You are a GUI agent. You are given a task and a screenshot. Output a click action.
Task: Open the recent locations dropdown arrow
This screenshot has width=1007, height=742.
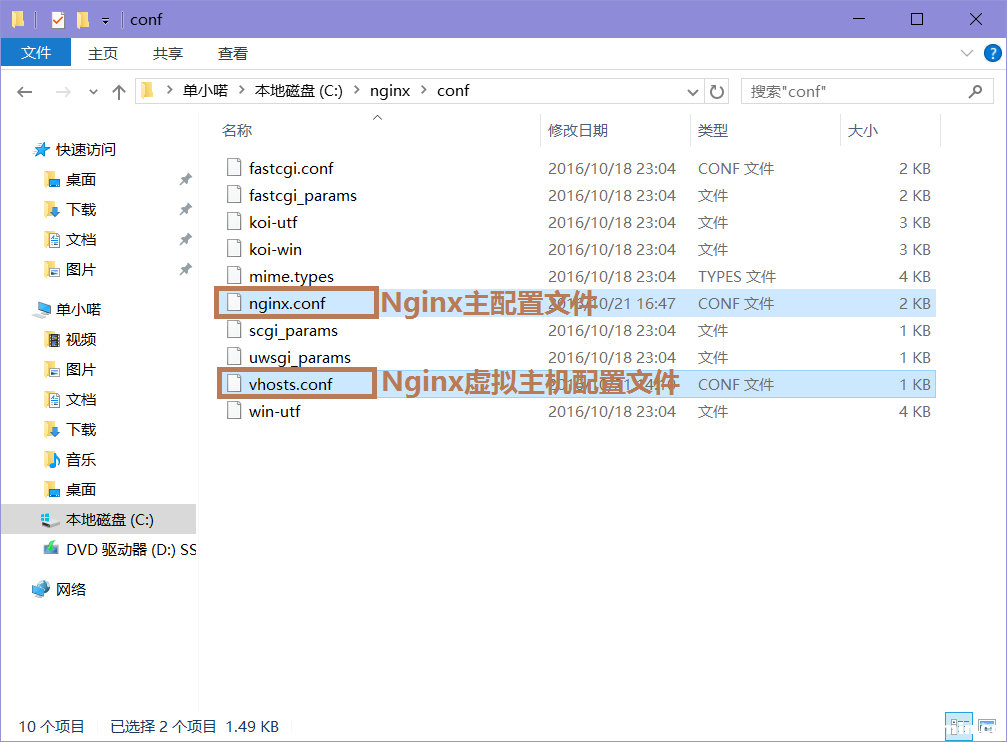click(x=94, y=92)
